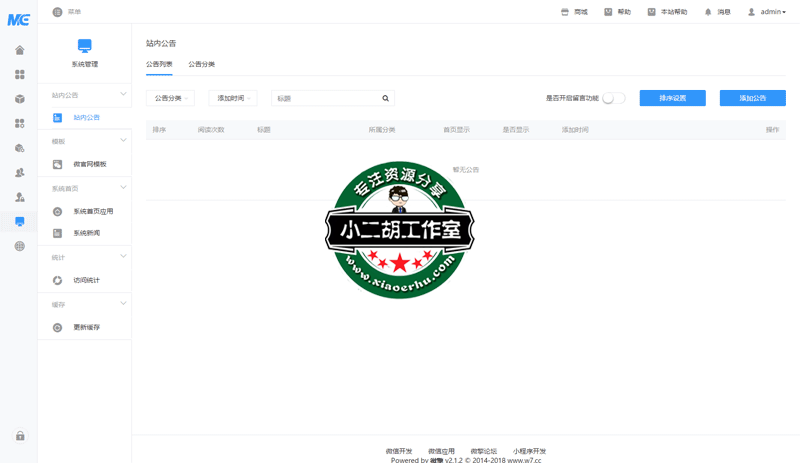Toggle the 菜单 menu icon in the top bar
This screenshot has height=463, width=800.
click(57, 12)
